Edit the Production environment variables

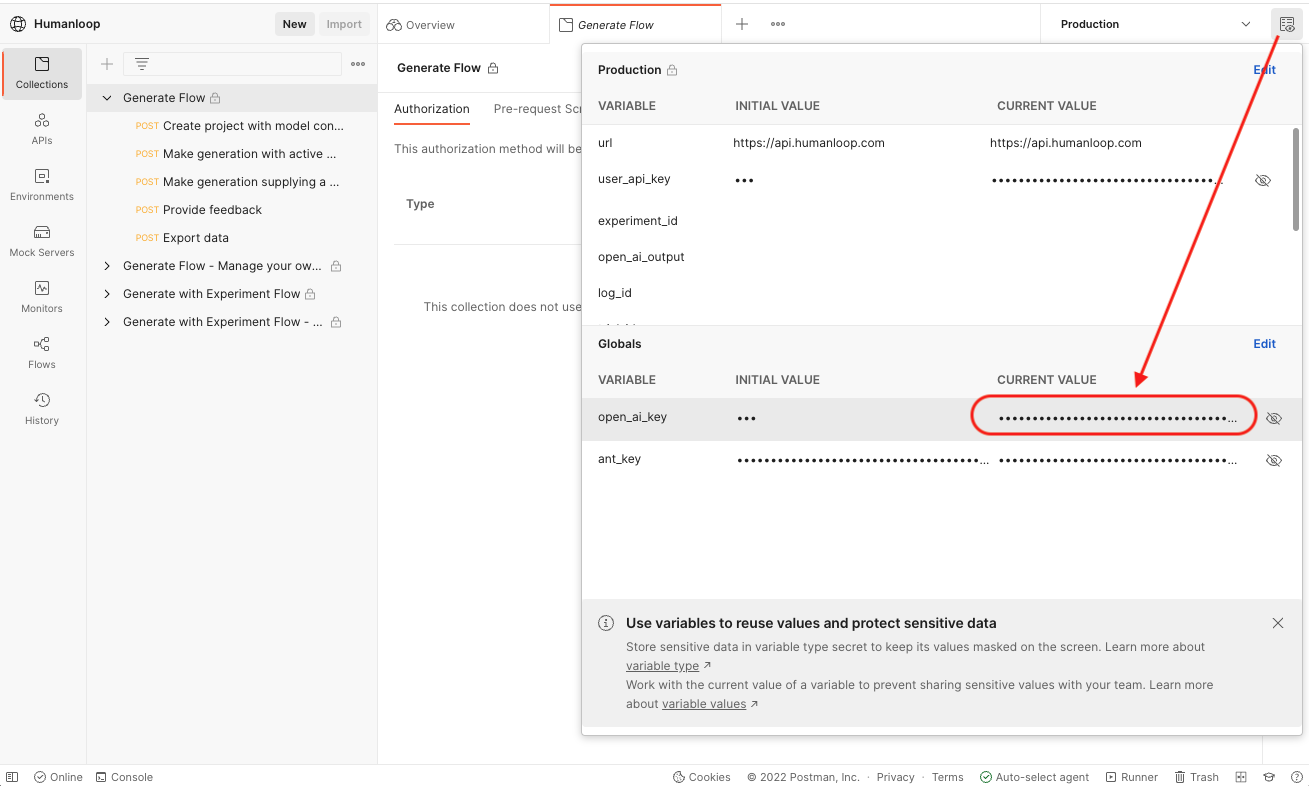(x=1265, y=70)
